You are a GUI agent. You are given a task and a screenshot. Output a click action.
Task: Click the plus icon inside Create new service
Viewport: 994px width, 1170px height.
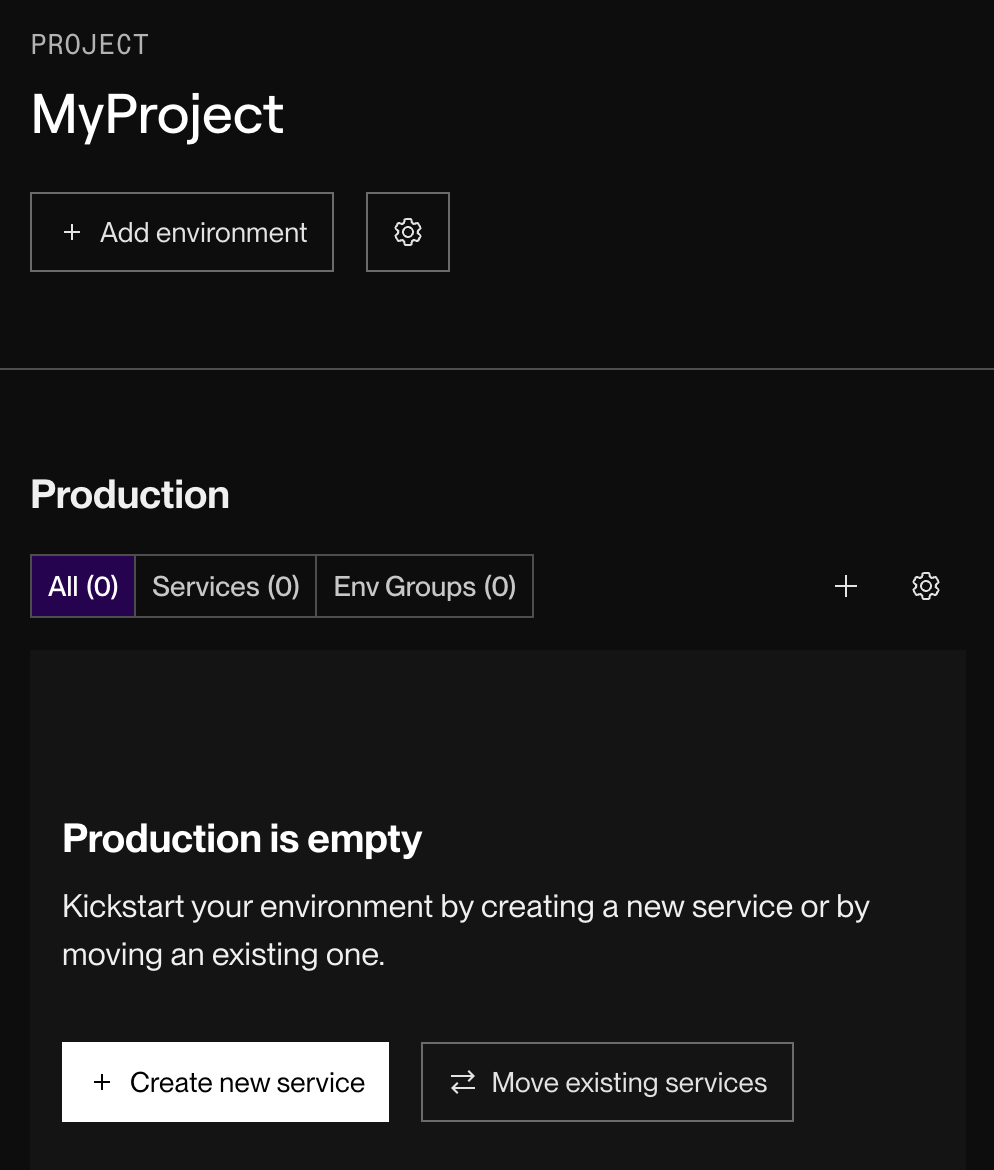[101, 1082]
